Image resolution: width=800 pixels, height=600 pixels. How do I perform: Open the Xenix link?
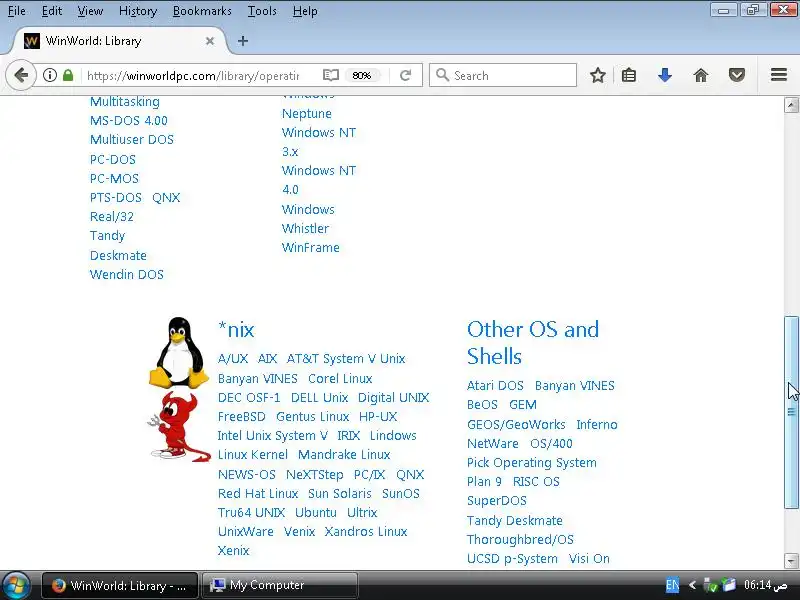point(233,551)
